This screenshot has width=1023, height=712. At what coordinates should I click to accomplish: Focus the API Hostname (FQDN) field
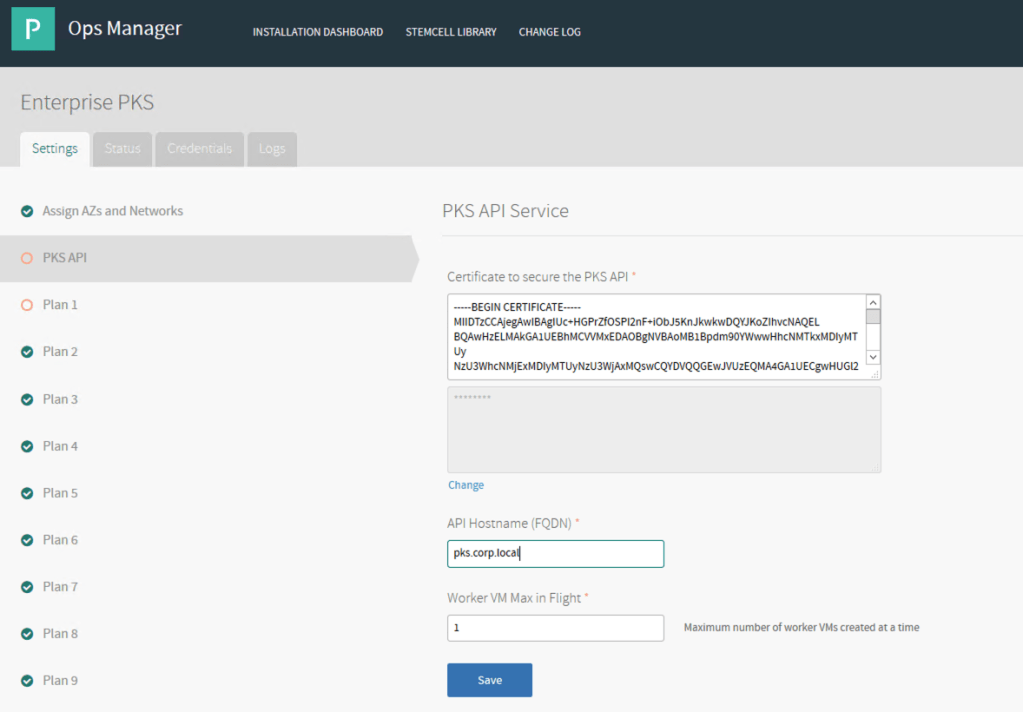(555, 554)
